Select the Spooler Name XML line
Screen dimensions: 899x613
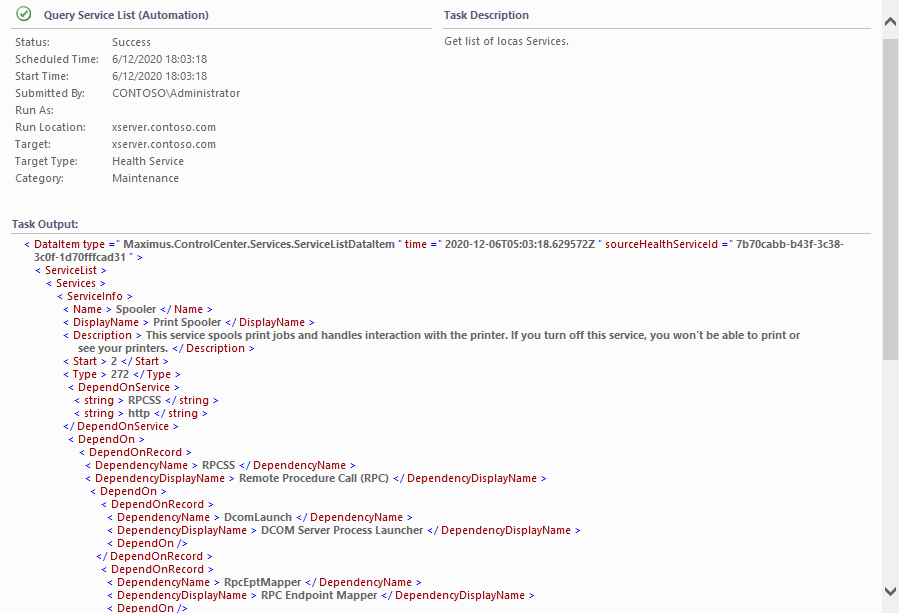click(138, 310)
